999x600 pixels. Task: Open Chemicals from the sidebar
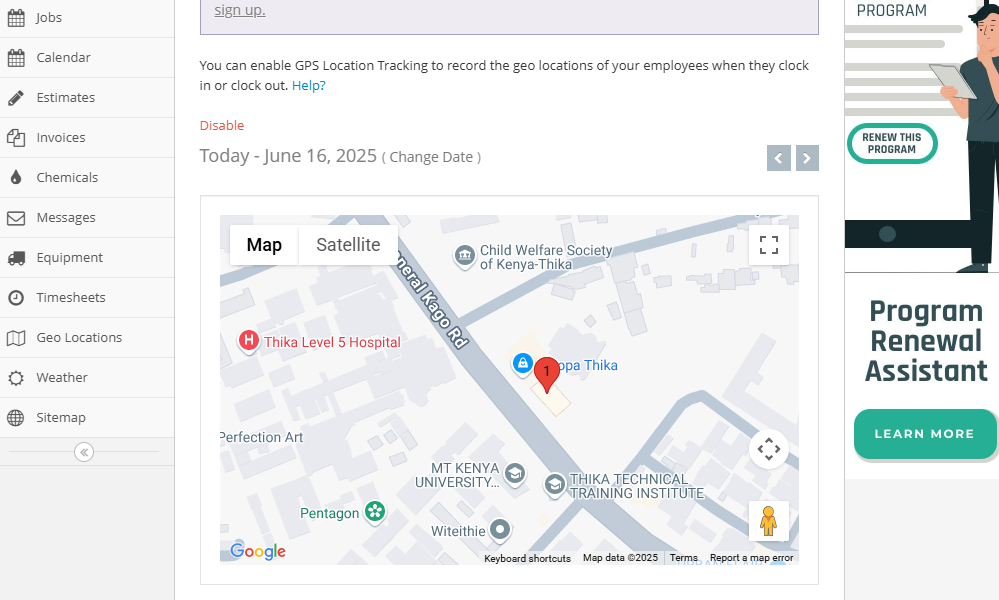(x=87, y=178)
